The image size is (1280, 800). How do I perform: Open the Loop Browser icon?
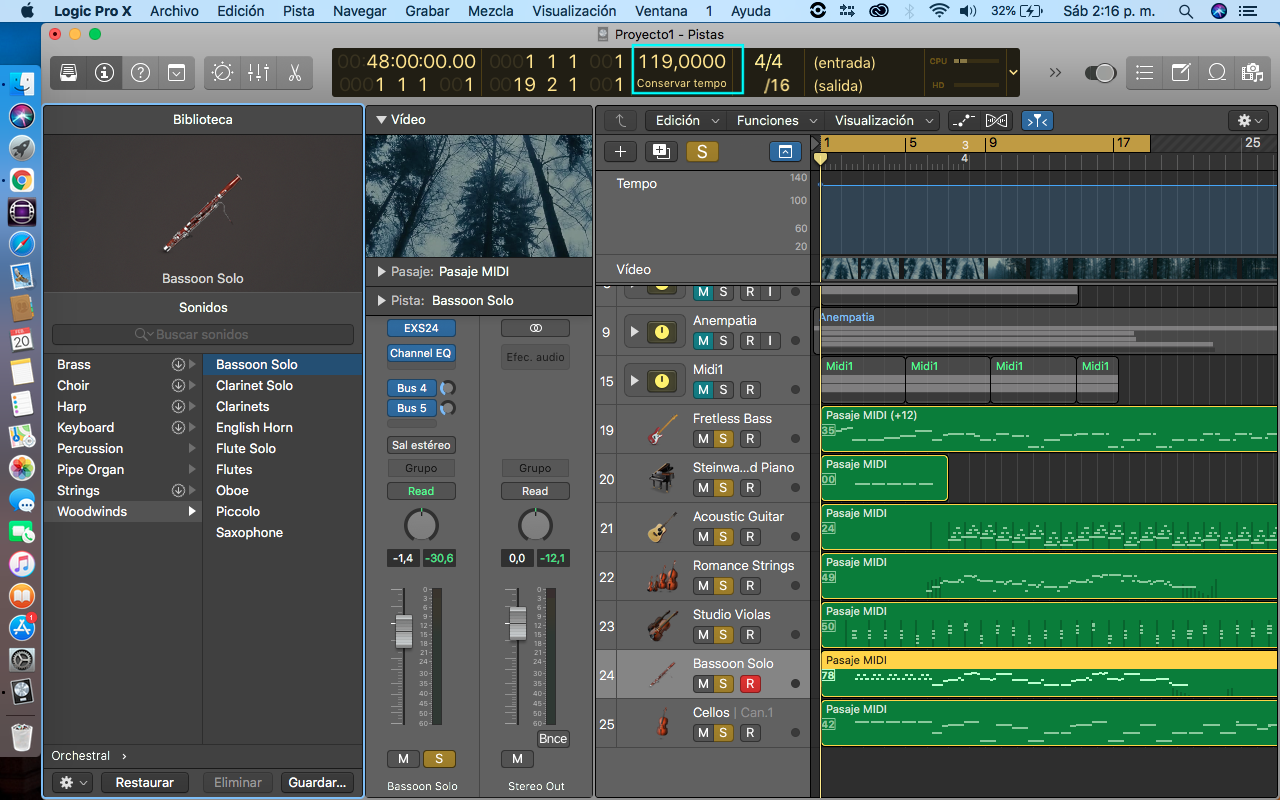pos(1217,73)
